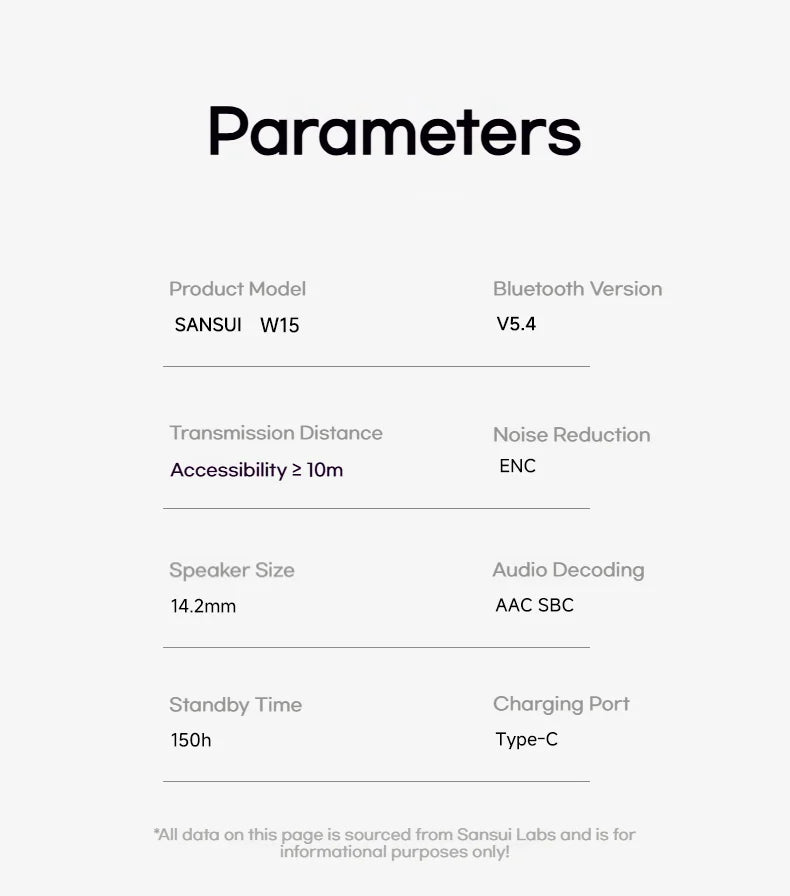Screen dimensions: 790x896
Task: Click the divider line below Product Model
Action: (x=376, y=366)
